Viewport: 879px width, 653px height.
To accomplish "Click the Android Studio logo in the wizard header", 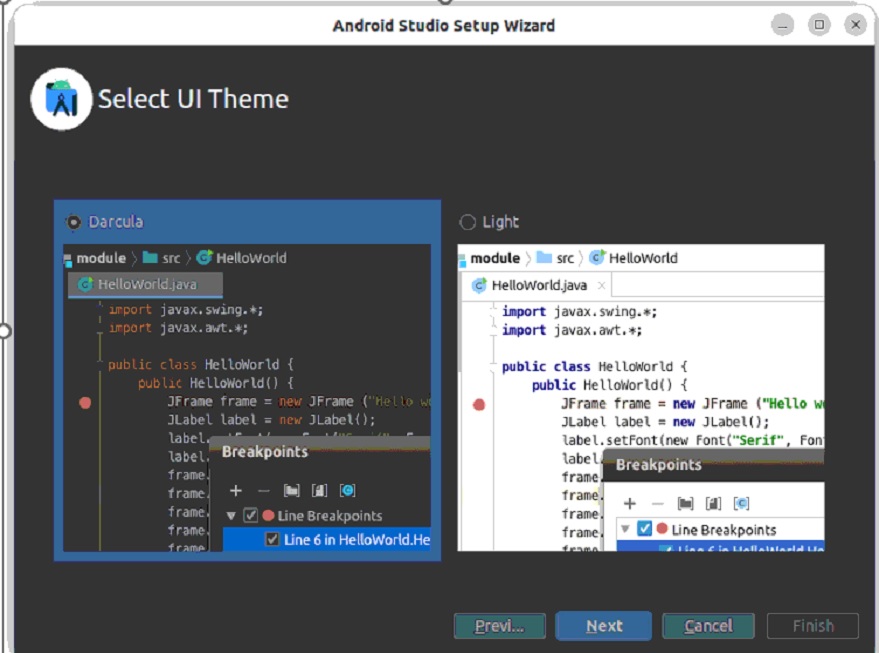I will tap(60, 99).
